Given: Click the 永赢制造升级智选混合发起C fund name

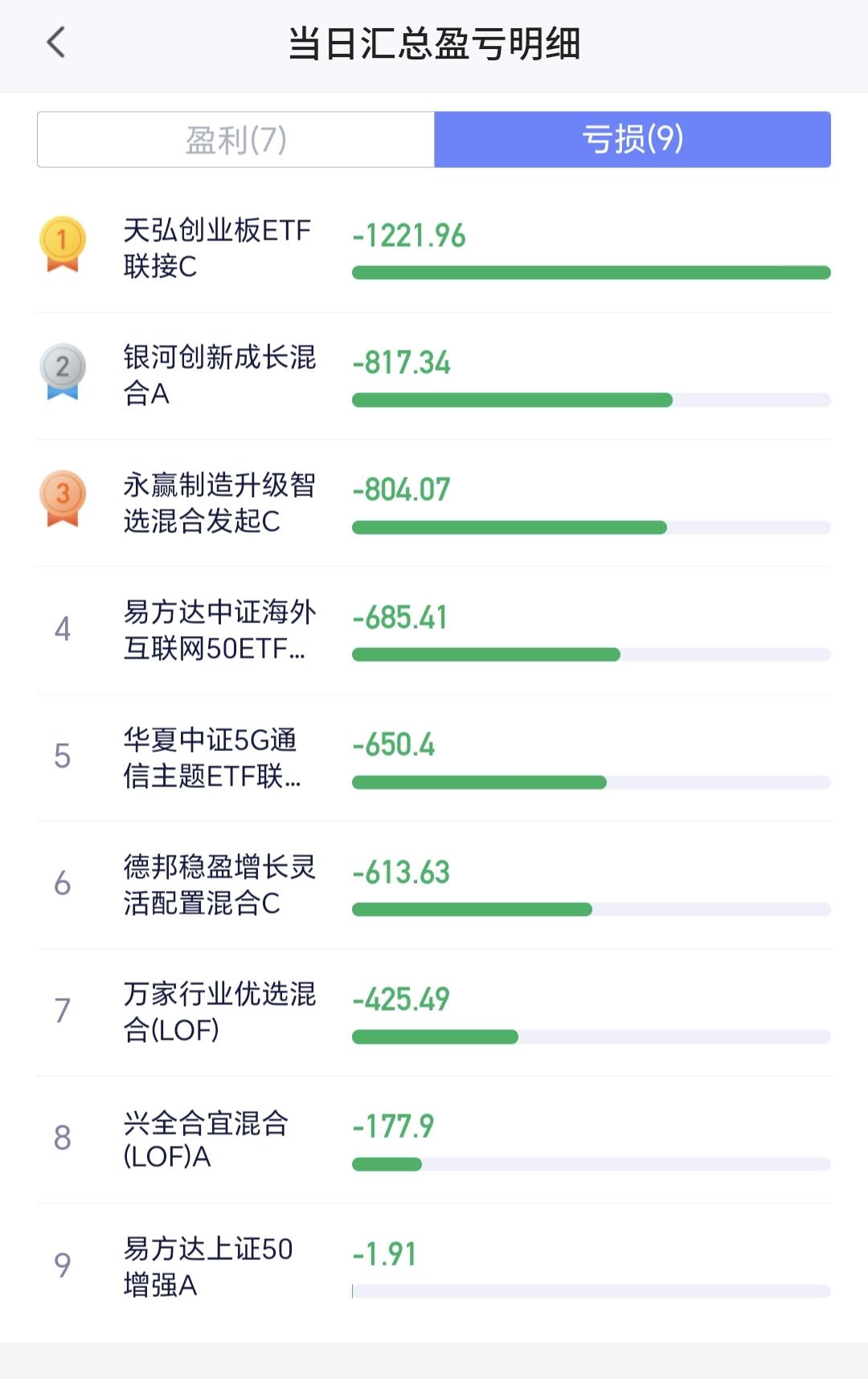Looking at the screenshot, I should 219,503.
